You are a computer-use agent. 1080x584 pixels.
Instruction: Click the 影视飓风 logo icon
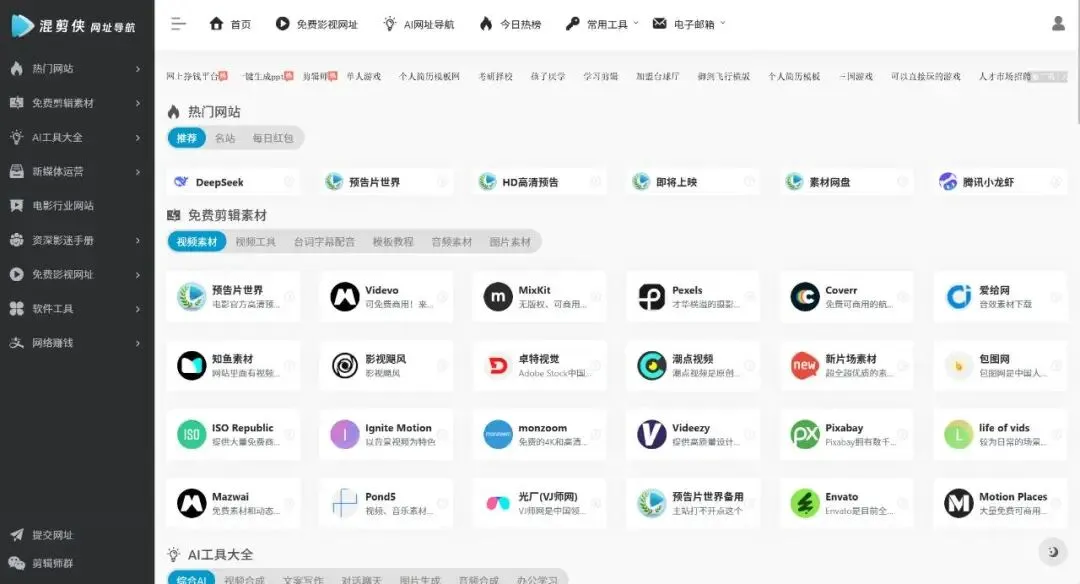pyautogui.click(x=344, y=366)
